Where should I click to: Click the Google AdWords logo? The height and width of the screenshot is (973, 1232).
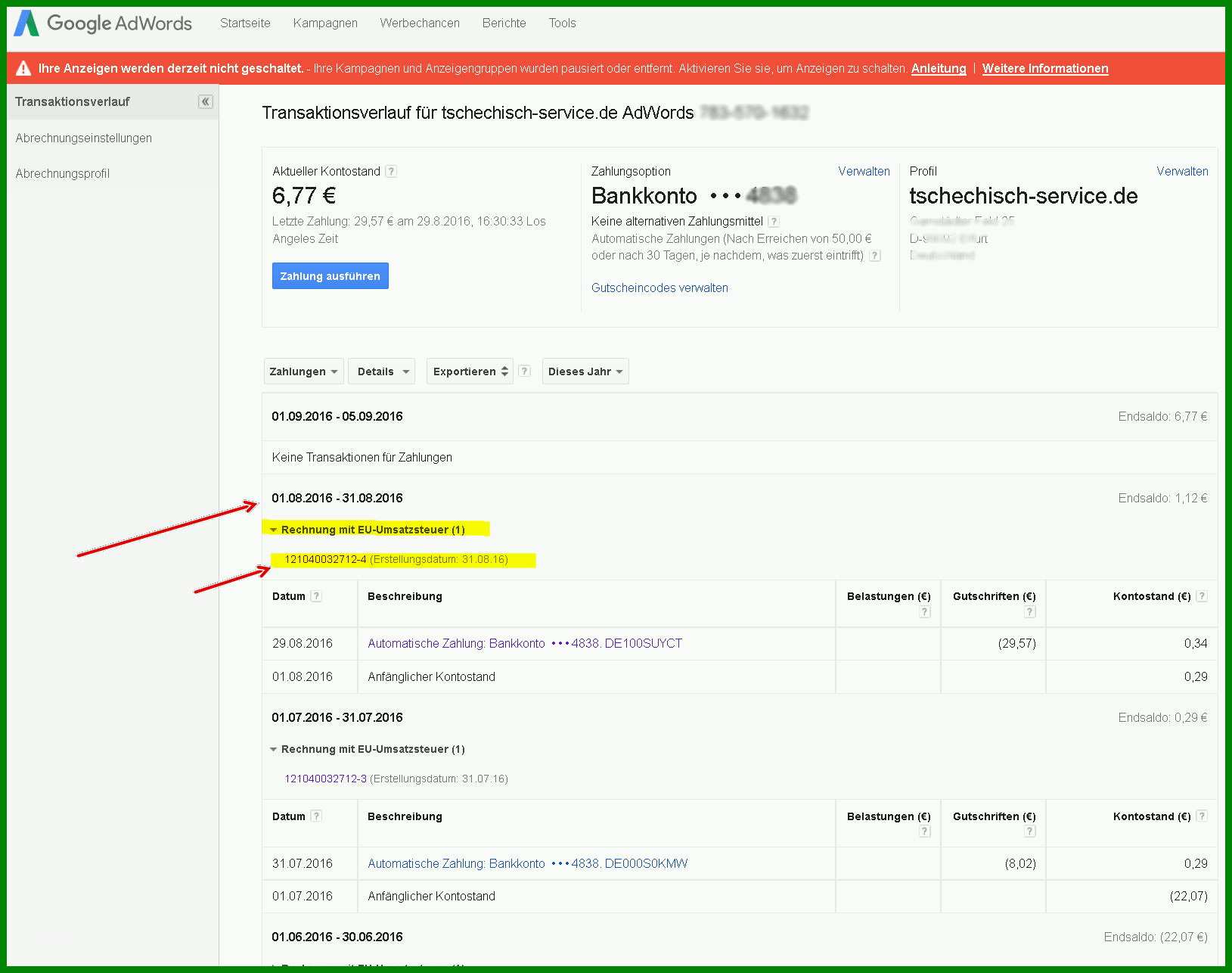click(x=103, y=23)
